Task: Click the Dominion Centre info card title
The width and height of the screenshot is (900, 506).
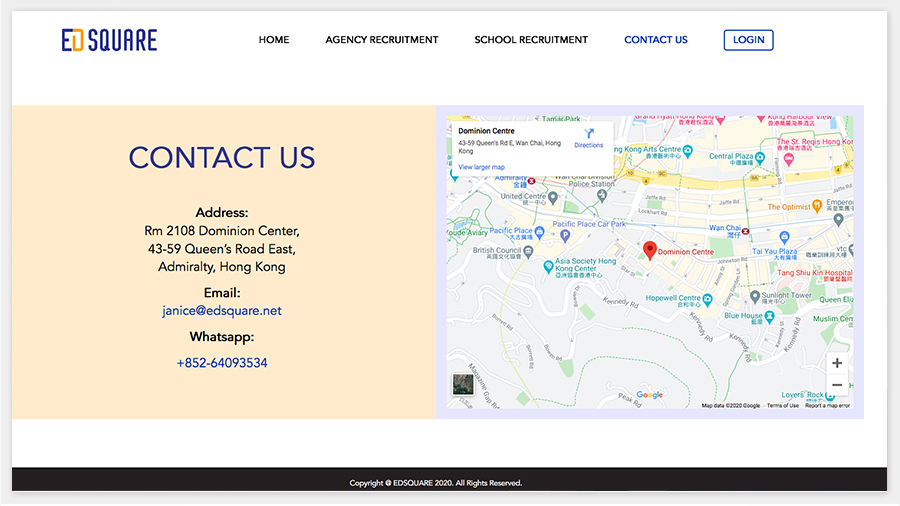Action: pyautogui.click(x=486, y=131)
